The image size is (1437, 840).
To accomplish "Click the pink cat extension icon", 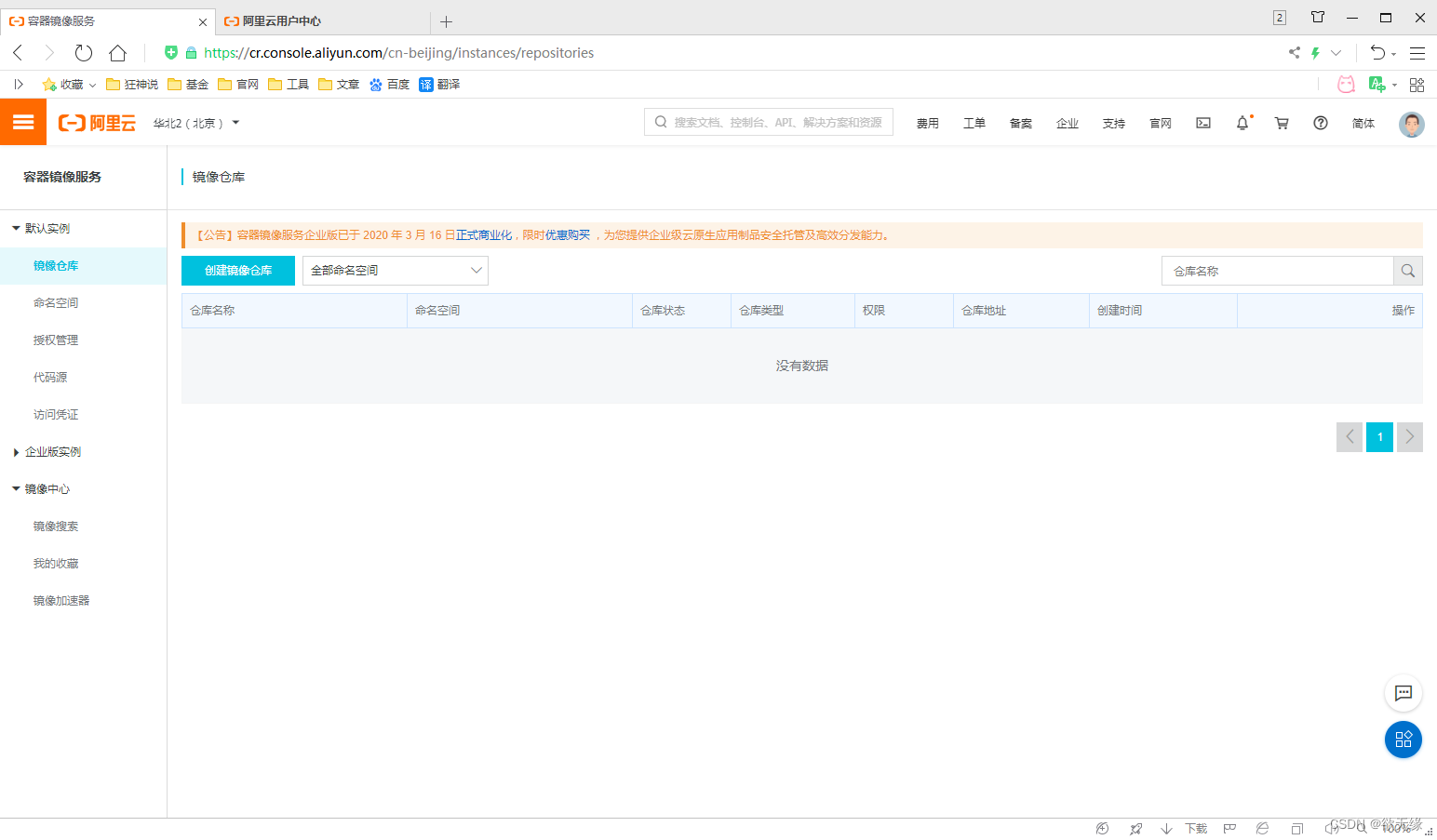I will tap(1346, 85).
